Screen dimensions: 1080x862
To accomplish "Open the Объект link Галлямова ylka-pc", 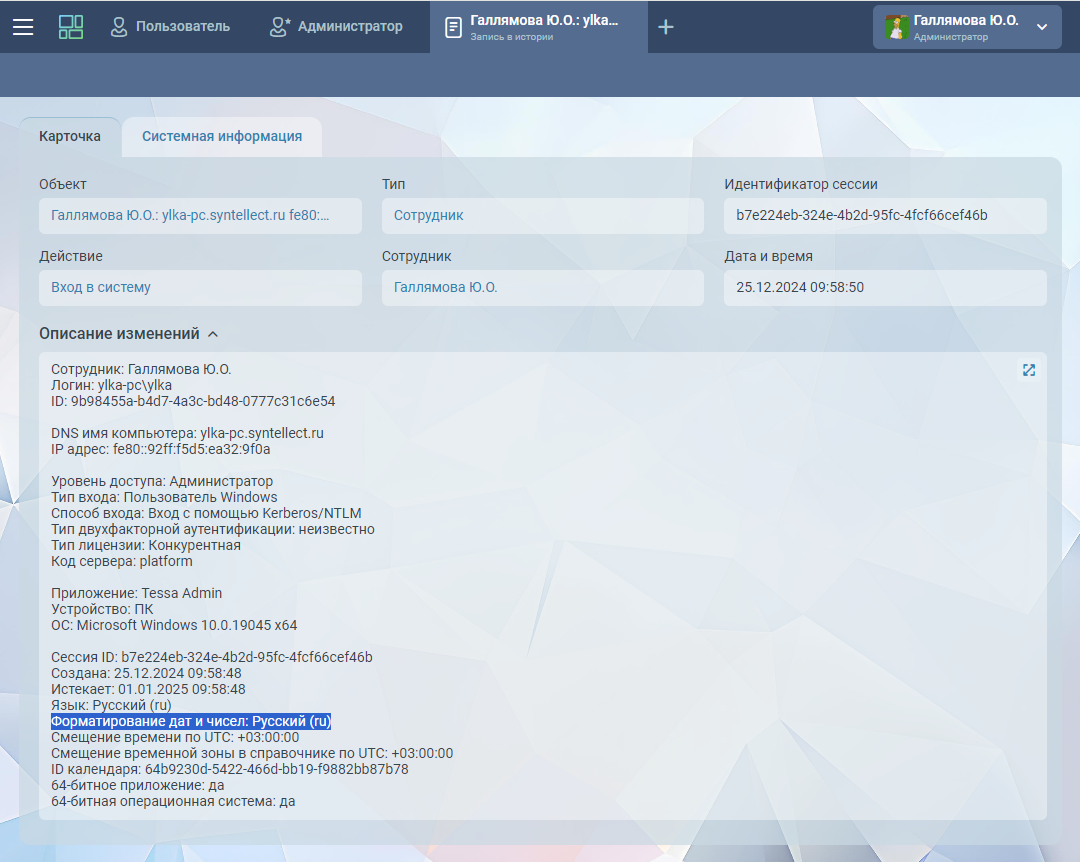I will point(190,215).
